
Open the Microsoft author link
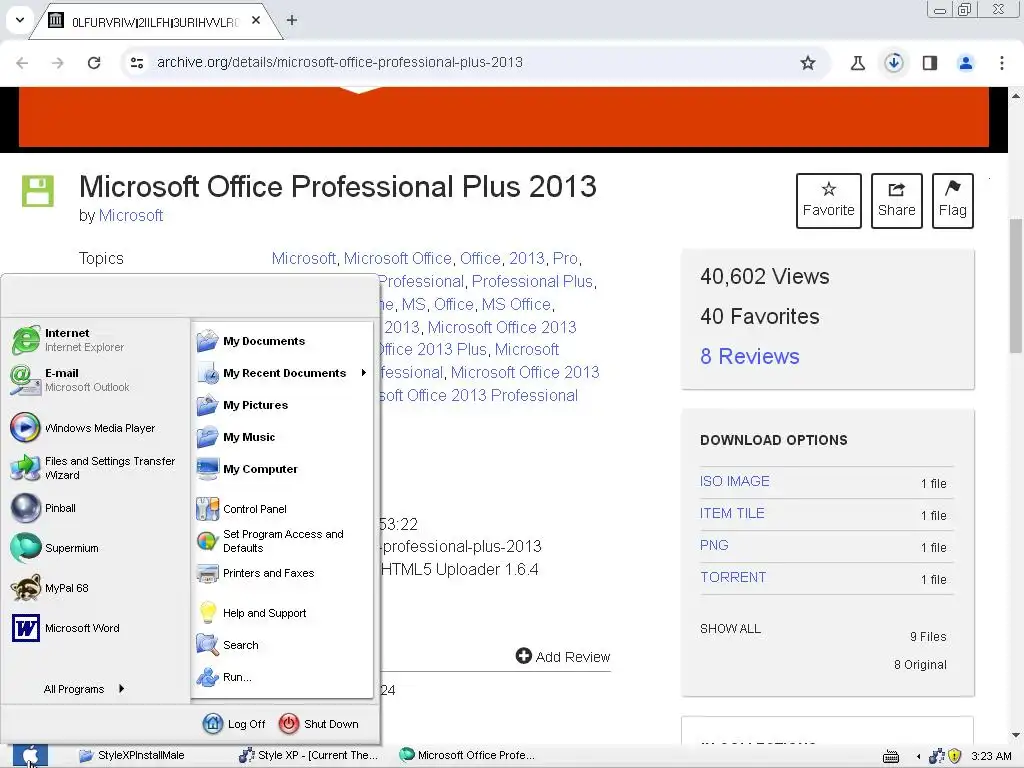click(x=131, y=216)
